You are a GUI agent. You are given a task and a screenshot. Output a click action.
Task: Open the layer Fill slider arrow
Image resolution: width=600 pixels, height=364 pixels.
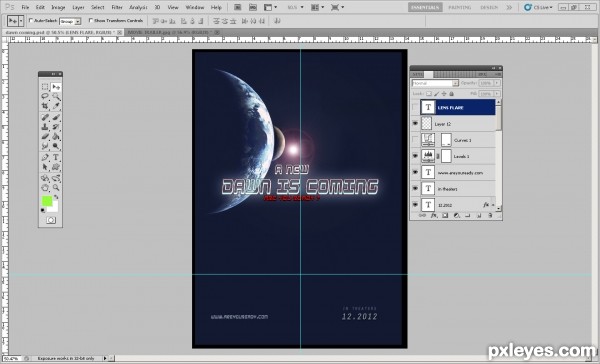(x=497, y=94)
